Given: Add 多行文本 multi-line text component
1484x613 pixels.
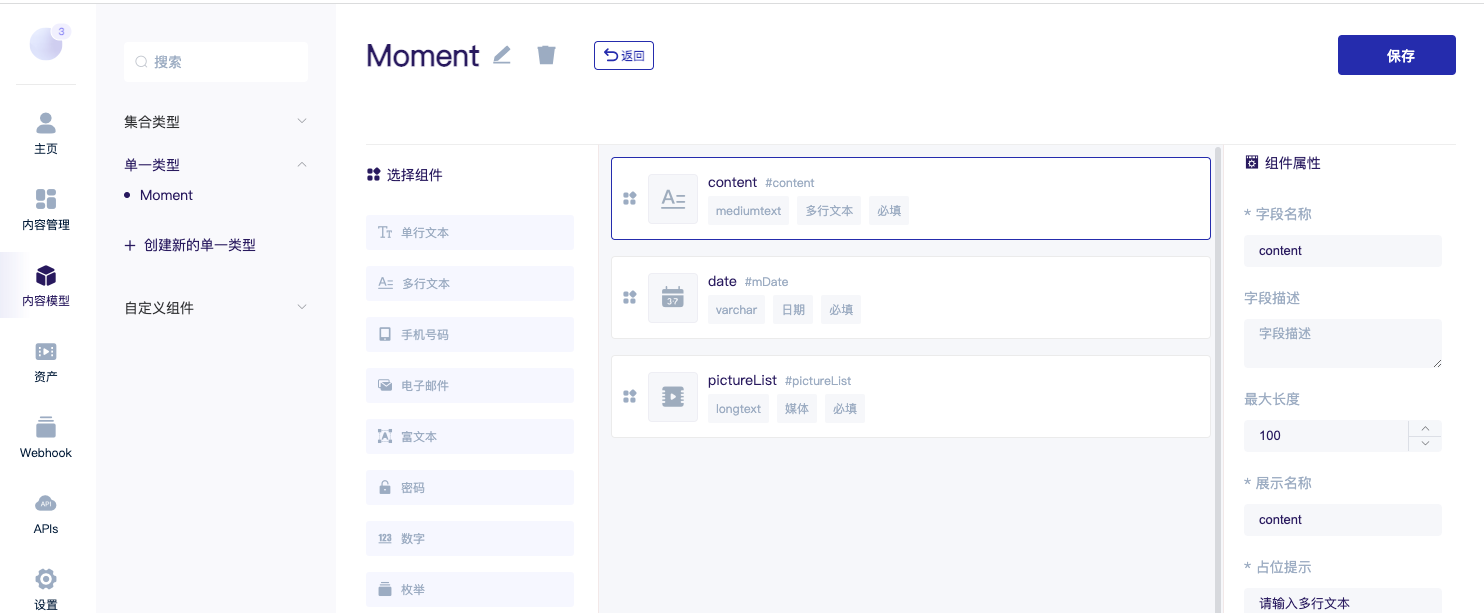Looking at the screenshot, I should pyautogui.click(x=470, y=283).
